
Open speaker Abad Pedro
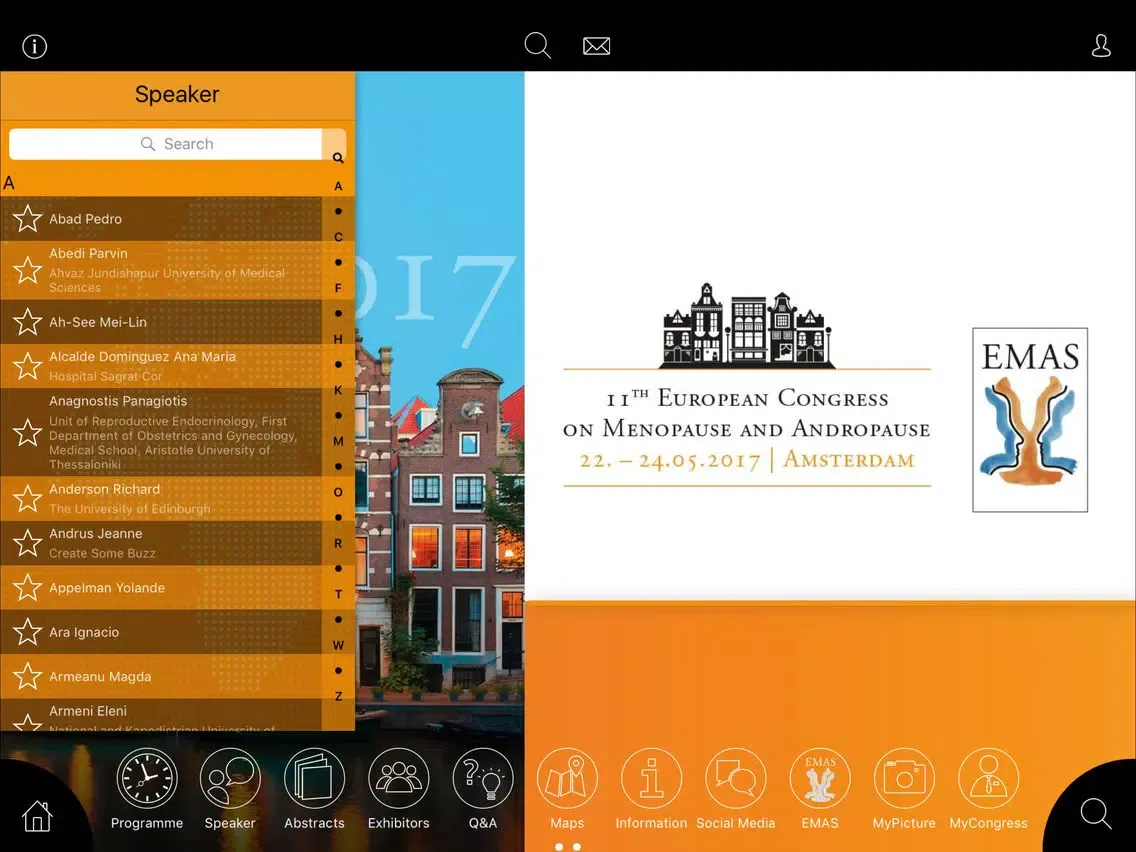[161, 218]
